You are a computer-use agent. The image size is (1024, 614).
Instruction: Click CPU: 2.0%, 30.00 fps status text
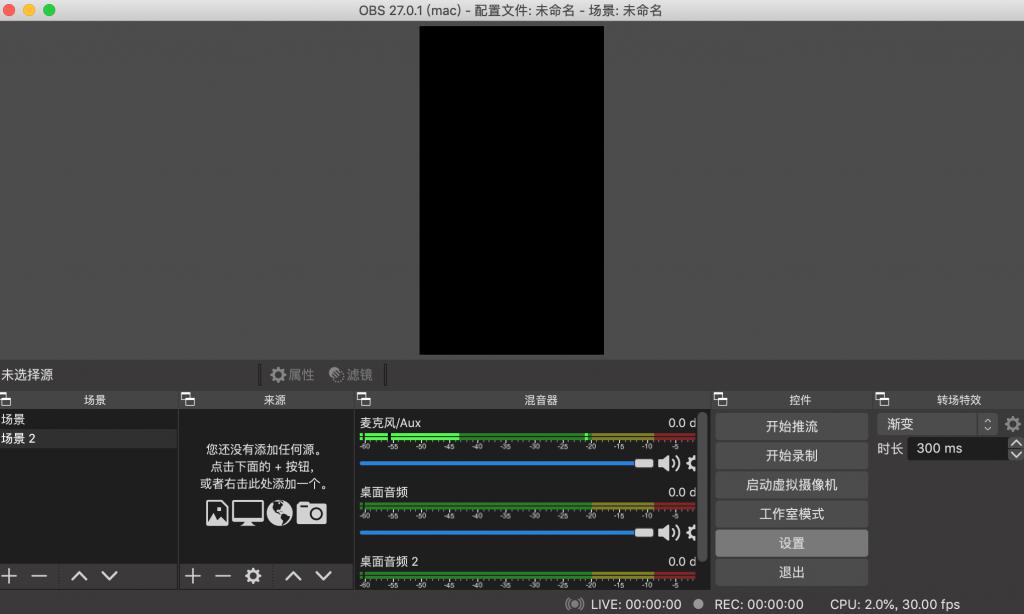coord(895,604)
